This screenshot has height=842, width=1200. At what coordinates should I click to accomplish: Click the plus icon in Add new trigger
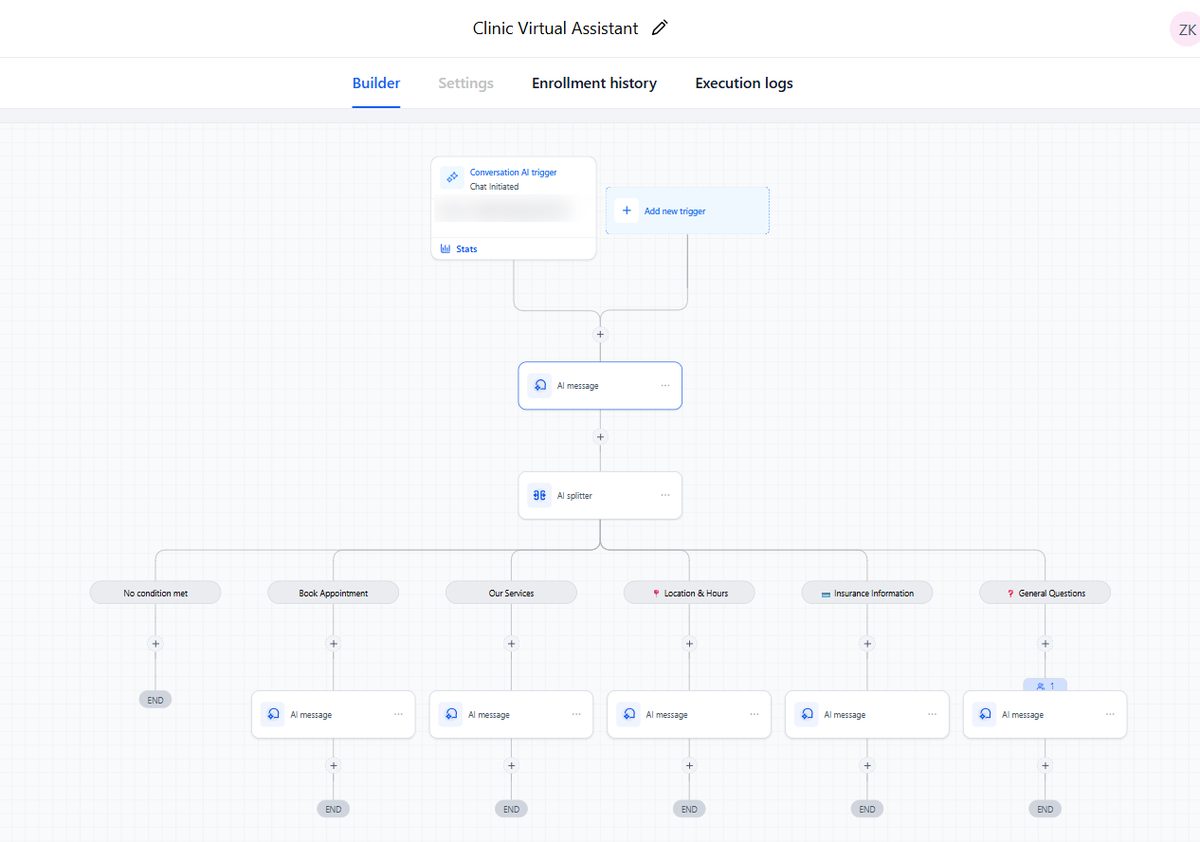[627, 211]
